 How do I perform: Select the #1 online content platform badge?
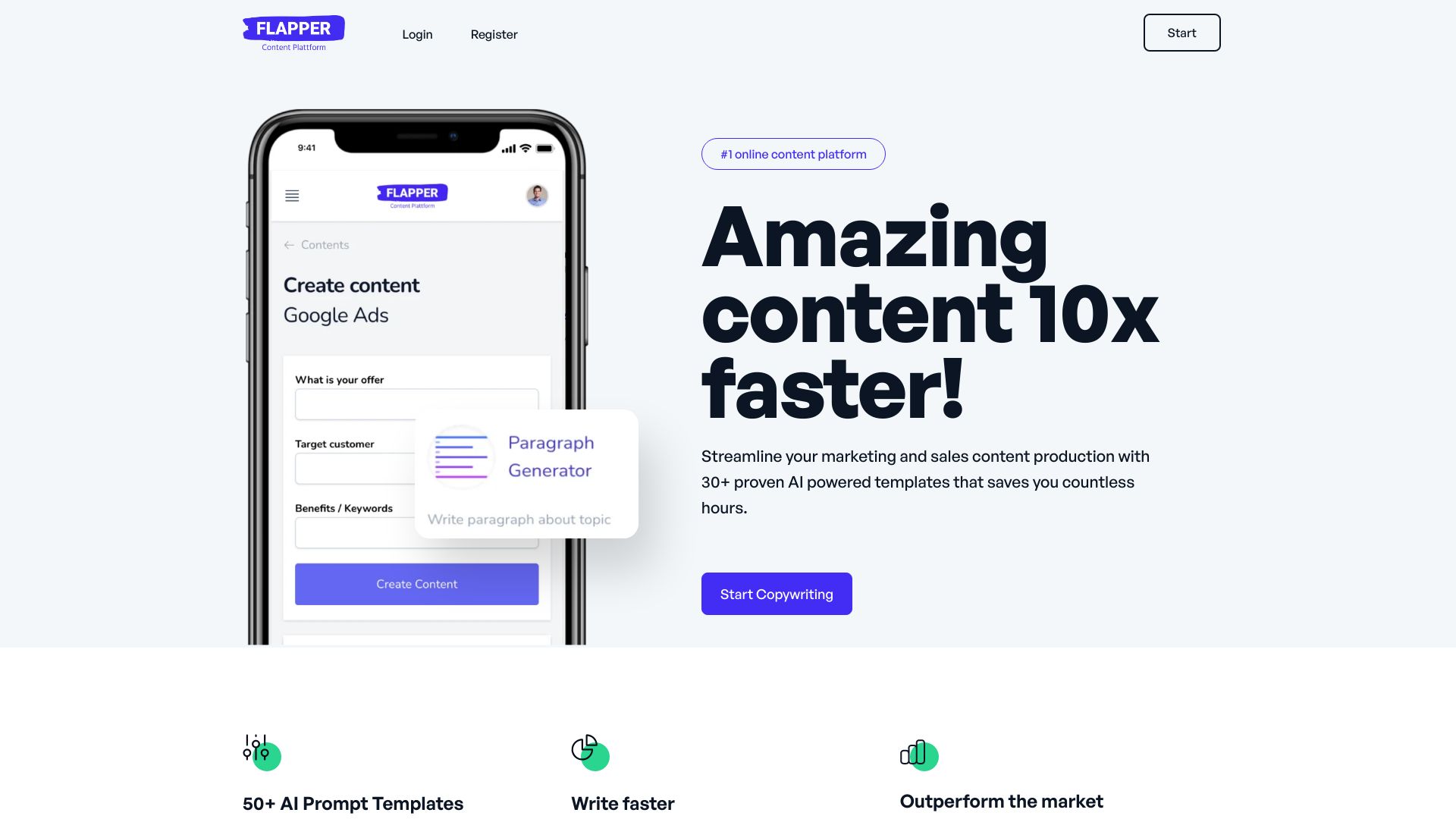tap(793, 153)
